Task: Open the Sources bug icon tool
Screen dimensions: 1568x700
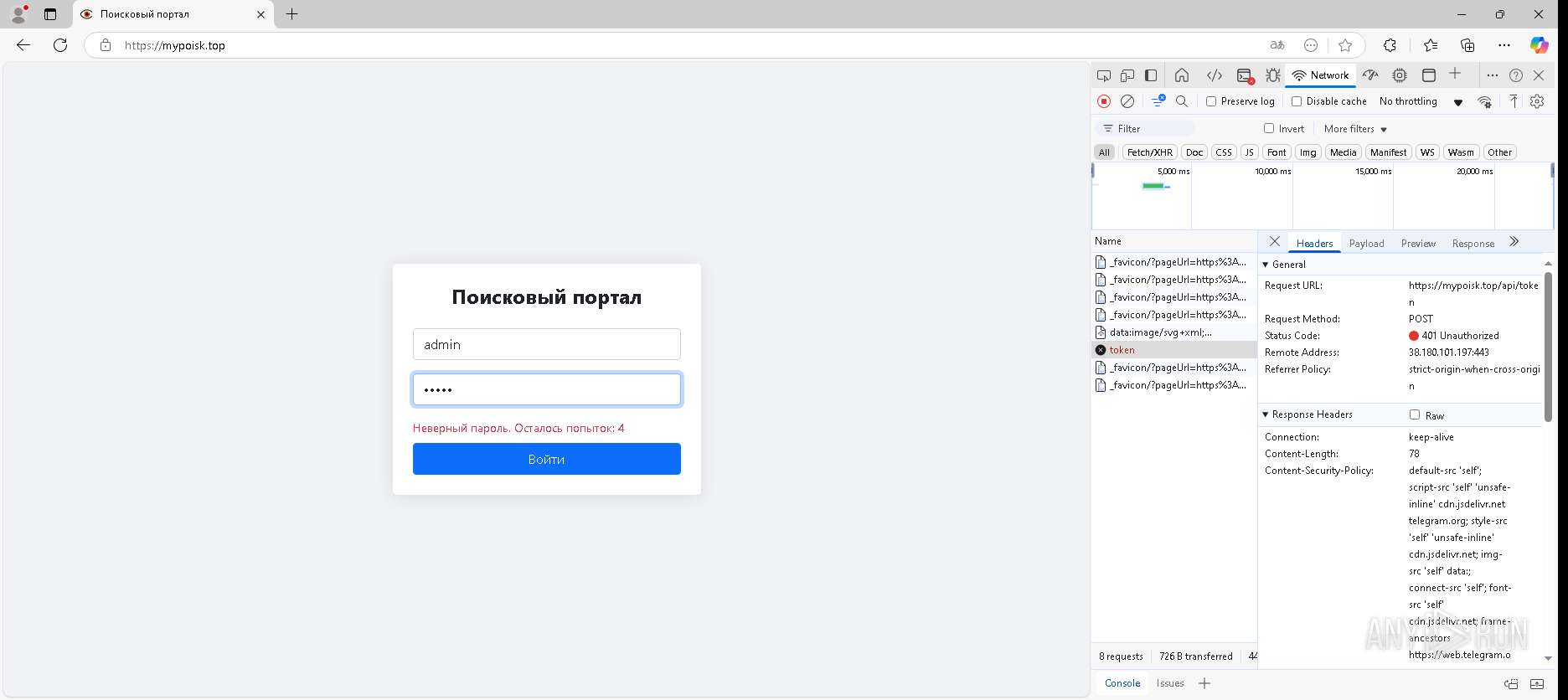Action: click(x=1273, y=75)
